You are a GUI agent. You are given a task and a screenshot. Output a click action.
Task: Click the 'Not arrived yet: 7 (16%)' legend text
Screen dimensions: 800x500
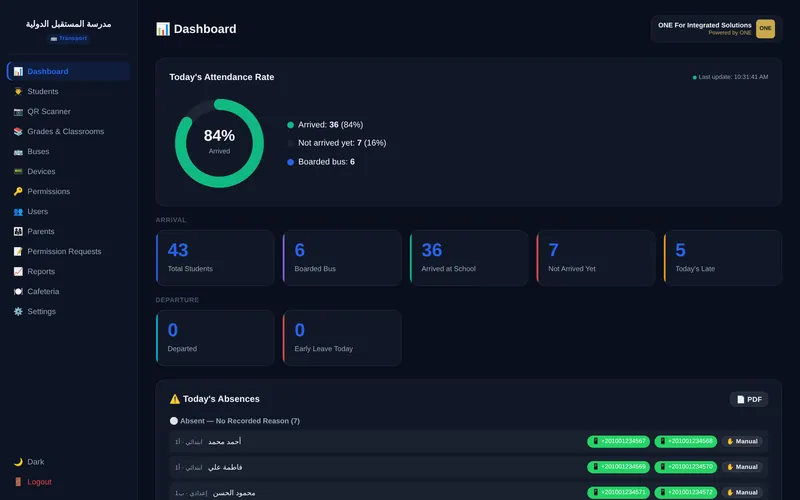pyautogui.click(x=342, y=143)
